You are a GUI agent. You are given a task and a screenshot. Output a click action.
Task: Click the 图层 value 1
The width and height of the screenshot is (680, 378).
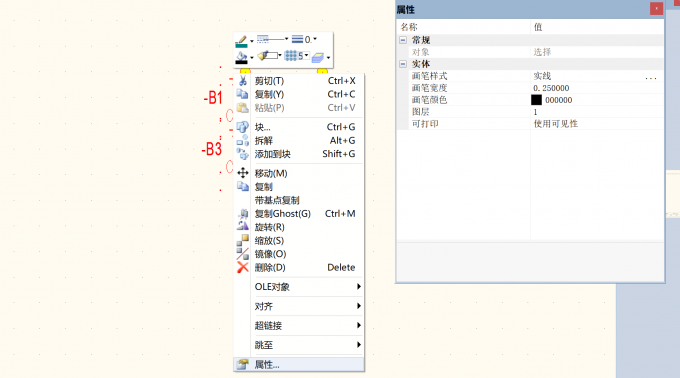(535, 112)
